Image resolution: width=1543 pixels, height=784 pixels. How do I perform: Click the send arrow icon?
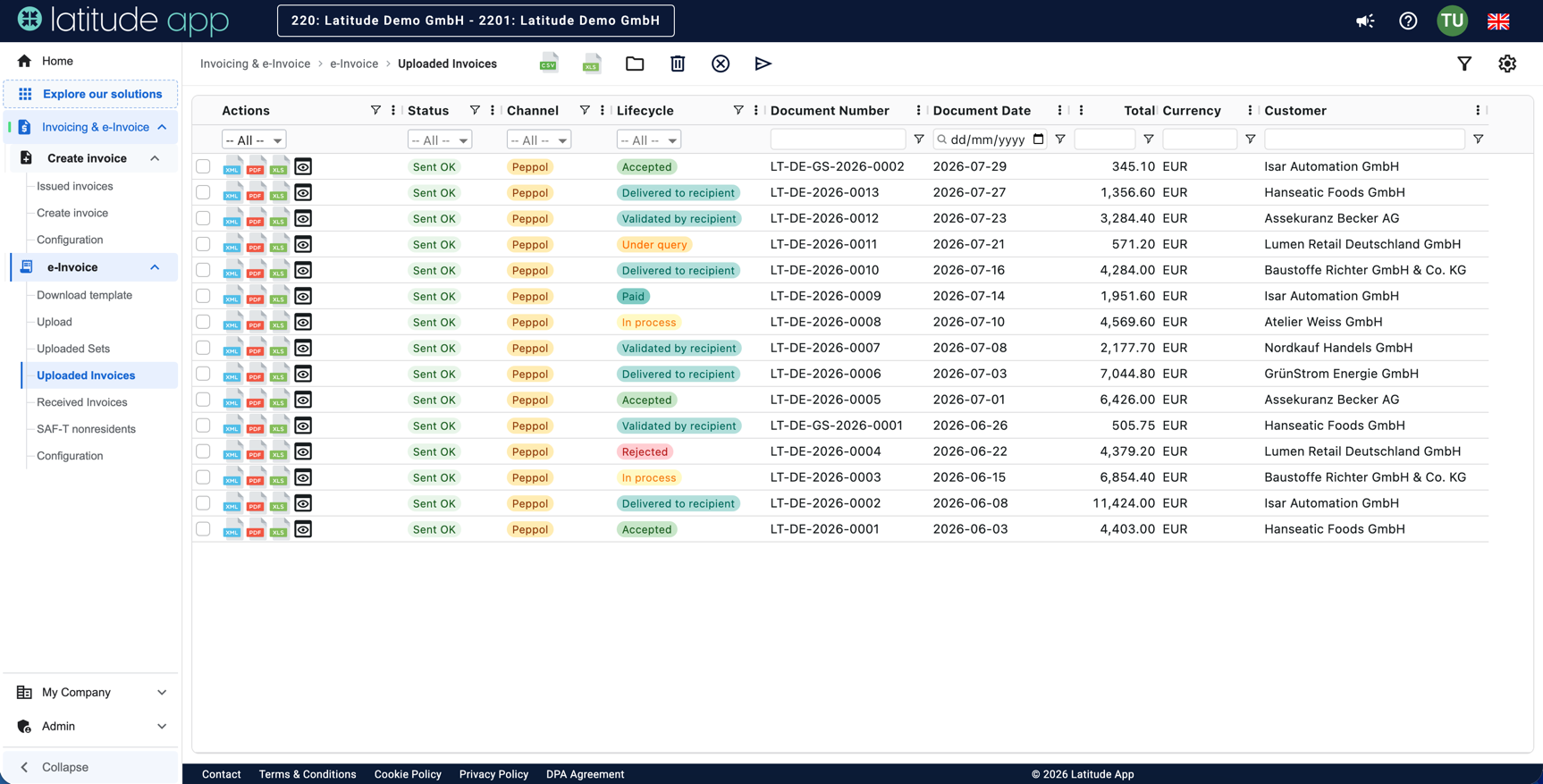tap(763, 63)
